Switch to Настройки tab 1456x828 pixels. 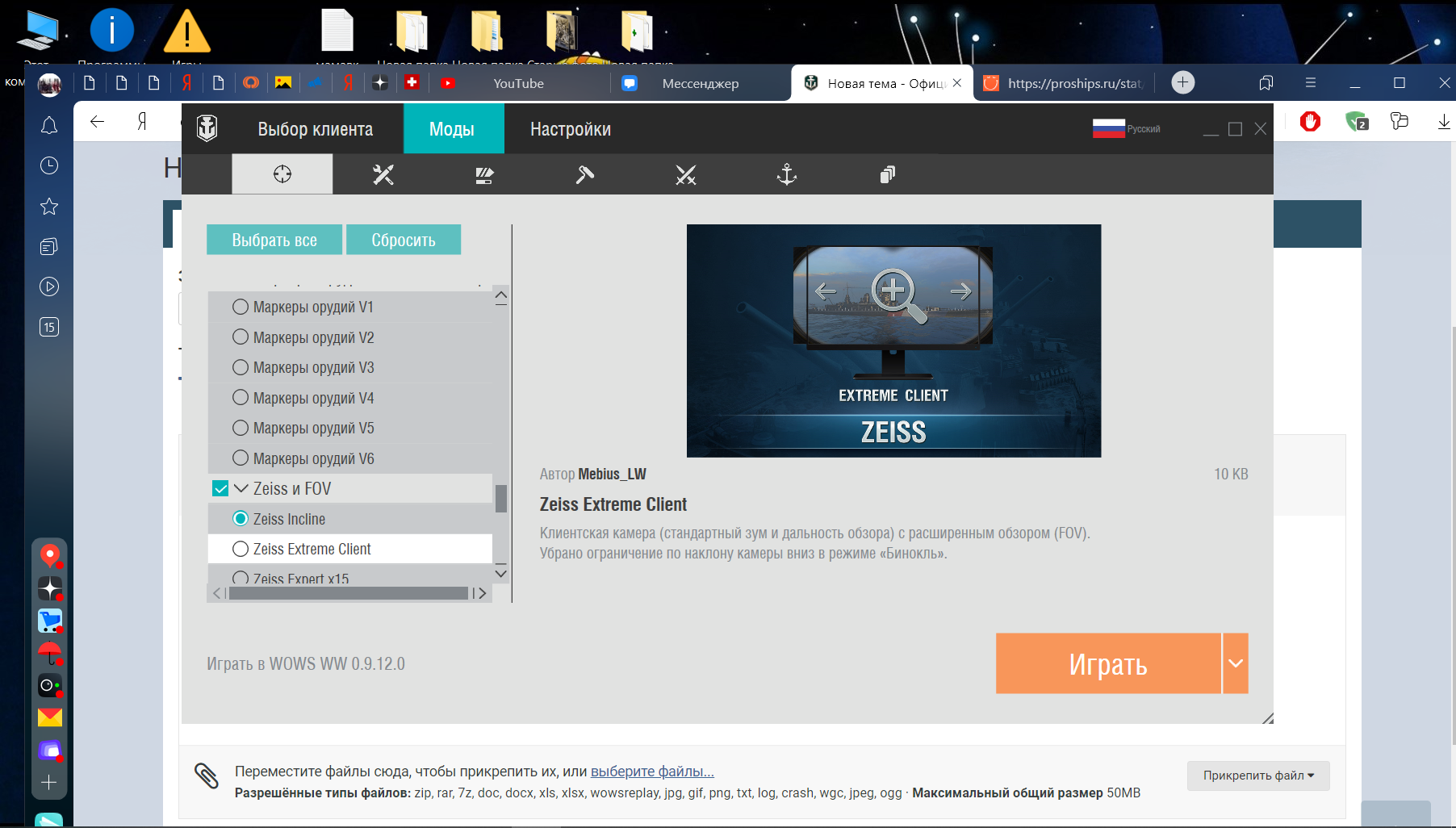click(571, 129)
